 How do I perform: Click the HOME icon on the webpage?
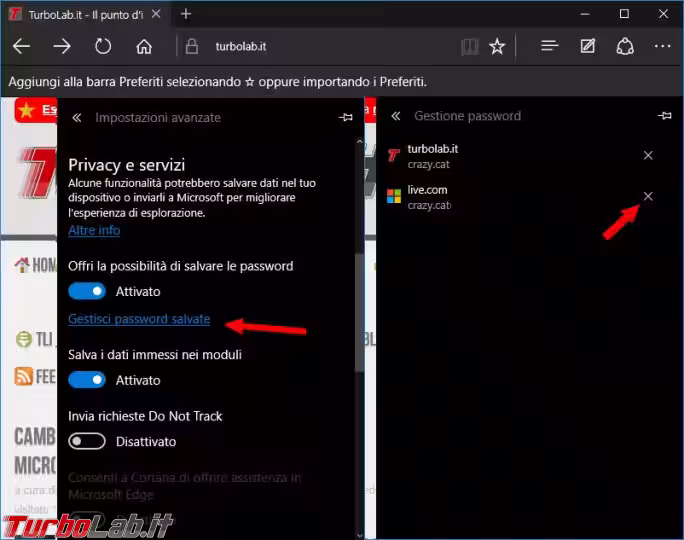tap(23, 264)
